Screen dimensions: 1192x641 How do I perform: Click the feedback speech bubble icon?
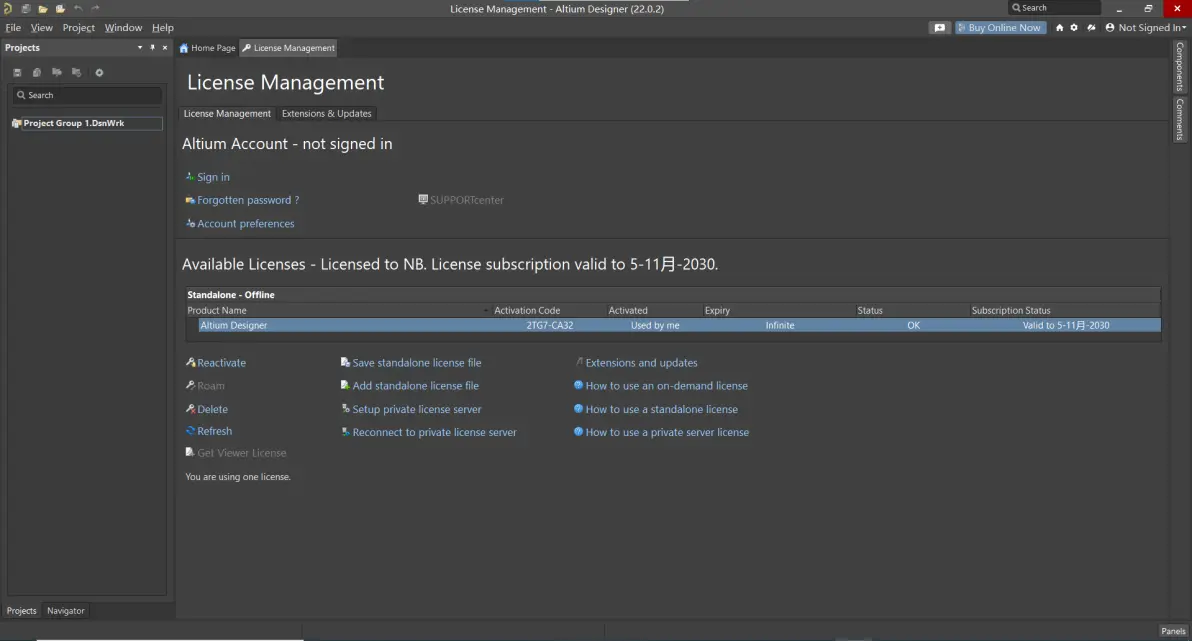click(x=940, y=27)
